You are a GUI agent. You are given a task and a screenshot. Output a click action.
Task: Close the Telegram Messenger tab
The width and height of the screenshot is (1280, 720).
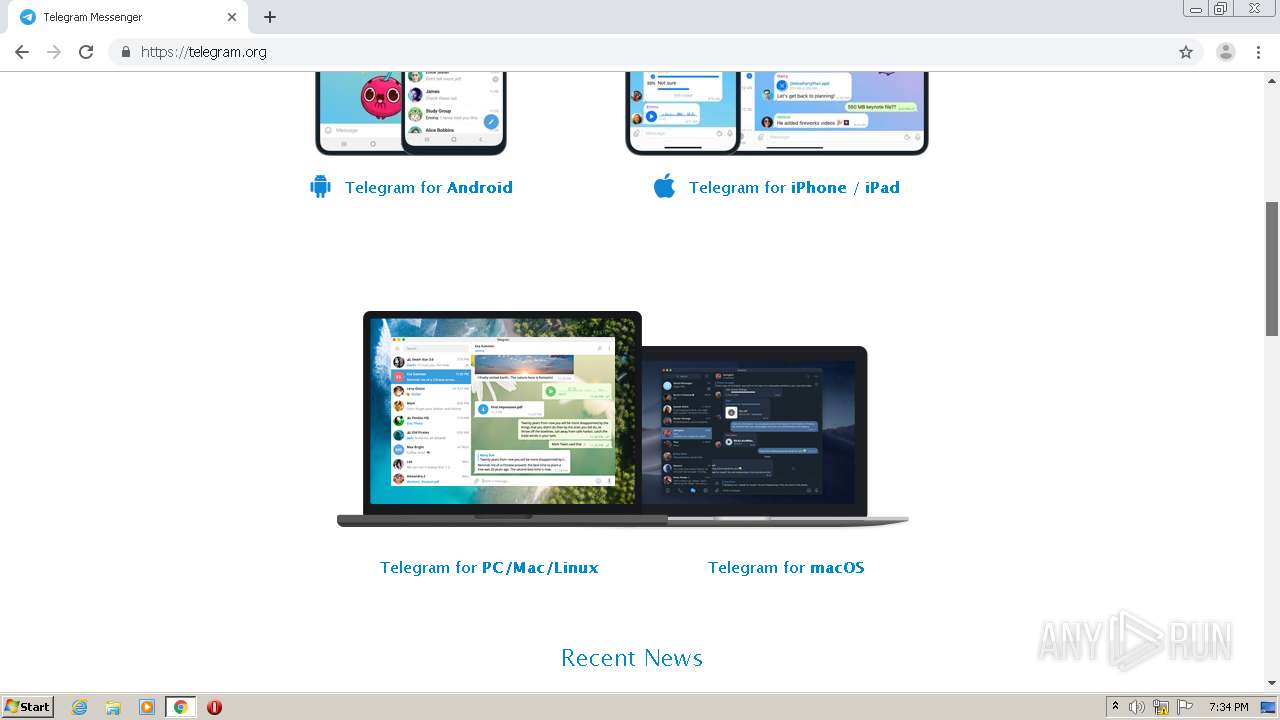[232, 17]
